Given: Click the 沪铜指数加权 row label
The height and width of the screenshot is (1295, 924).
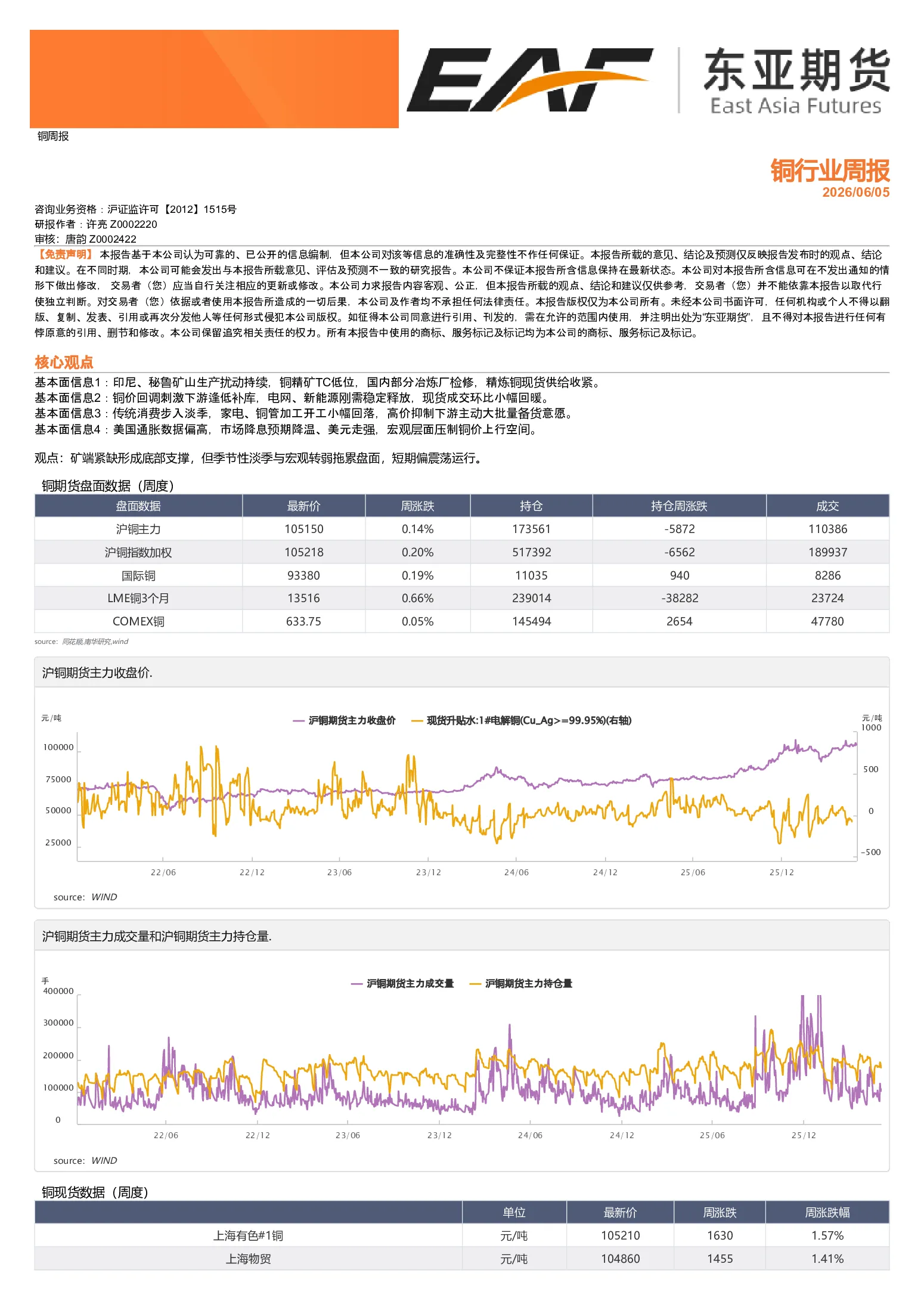Looking at the screenshot, I should coord(138,552).
